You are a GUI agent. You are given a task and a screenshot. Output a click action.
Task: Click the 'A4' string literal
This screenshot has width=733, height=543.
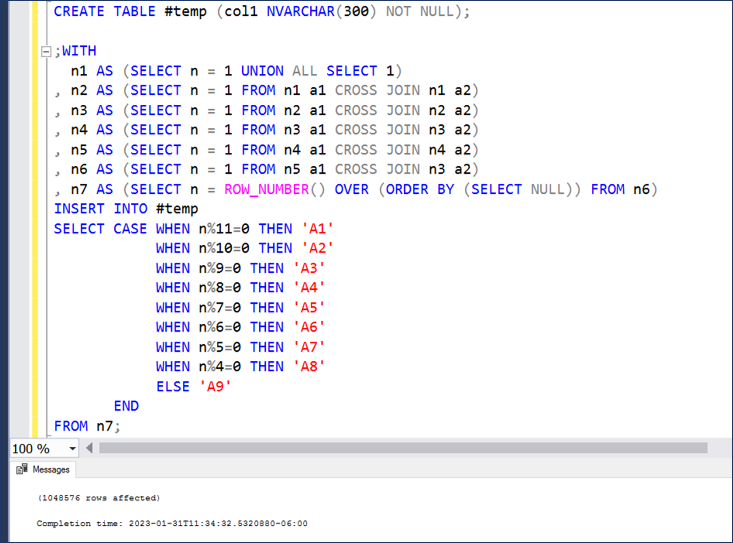tap(309, 287)
